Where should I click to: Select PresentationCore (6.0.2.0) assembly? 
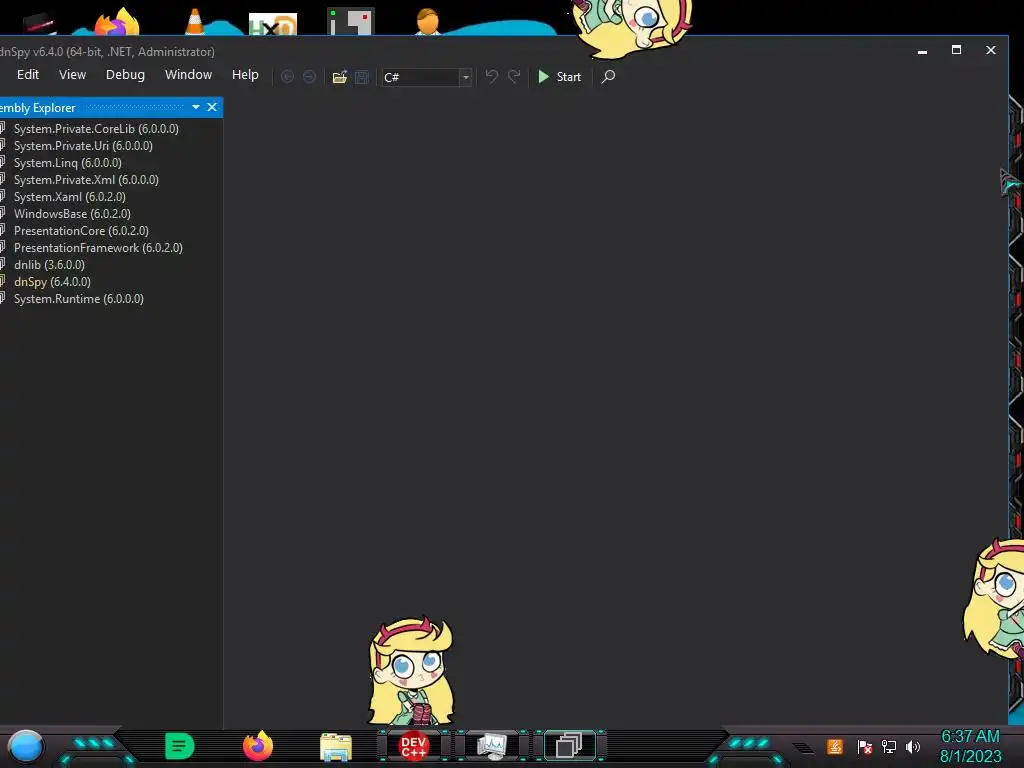[81, 231]
